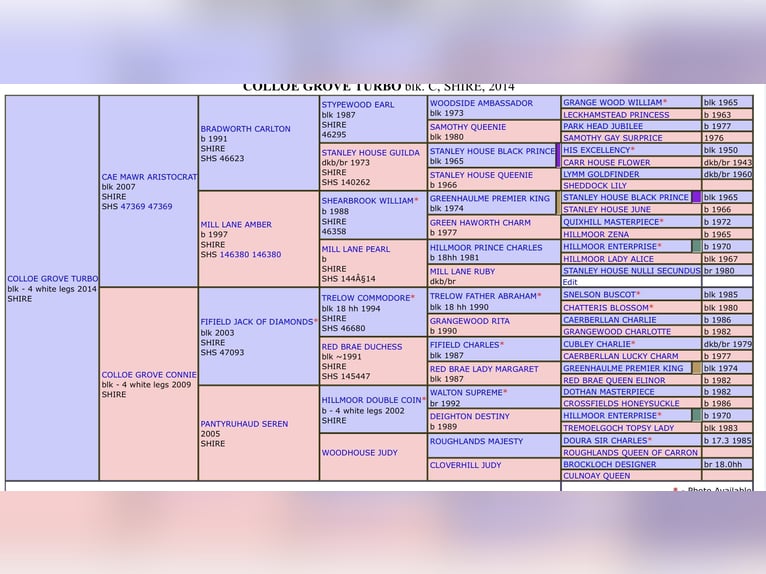Click the red asterisk beside Snelson Buscot

point(640,295)
